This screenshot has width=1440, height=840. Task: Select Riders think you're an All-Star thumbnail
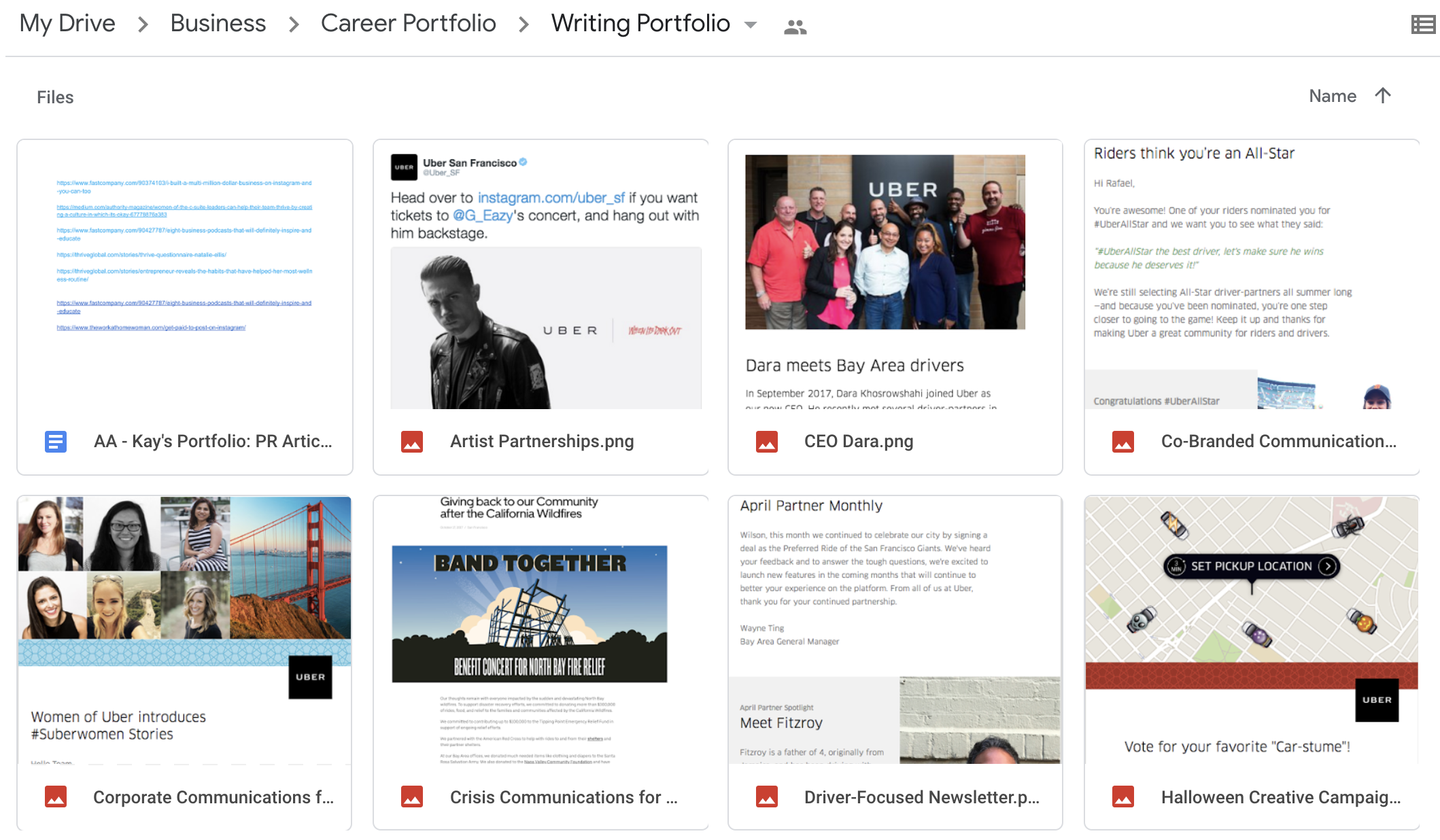pyautogui.click(x=1252, y=275)
